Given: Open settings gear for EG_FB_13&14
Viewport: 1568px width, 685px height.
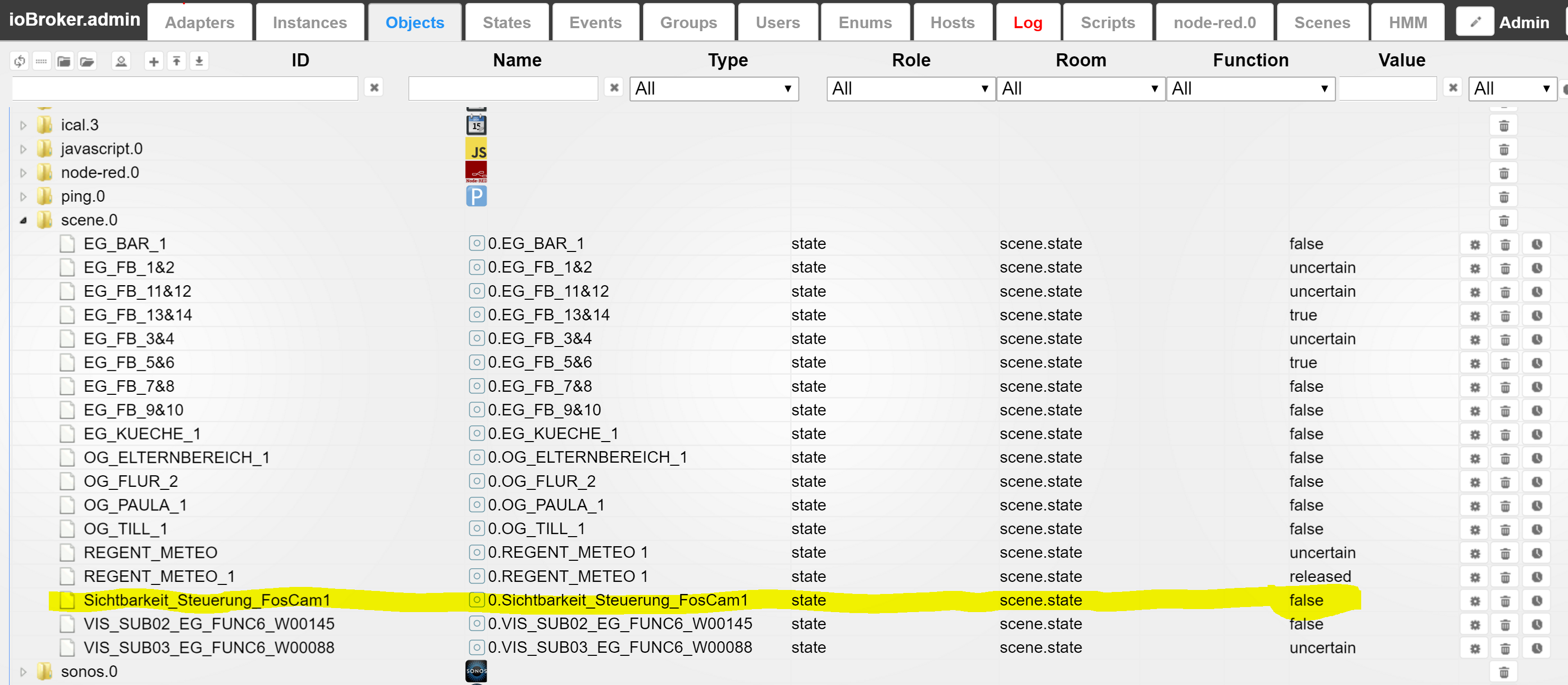Looking at the screenshot, I should [1475, 316].
